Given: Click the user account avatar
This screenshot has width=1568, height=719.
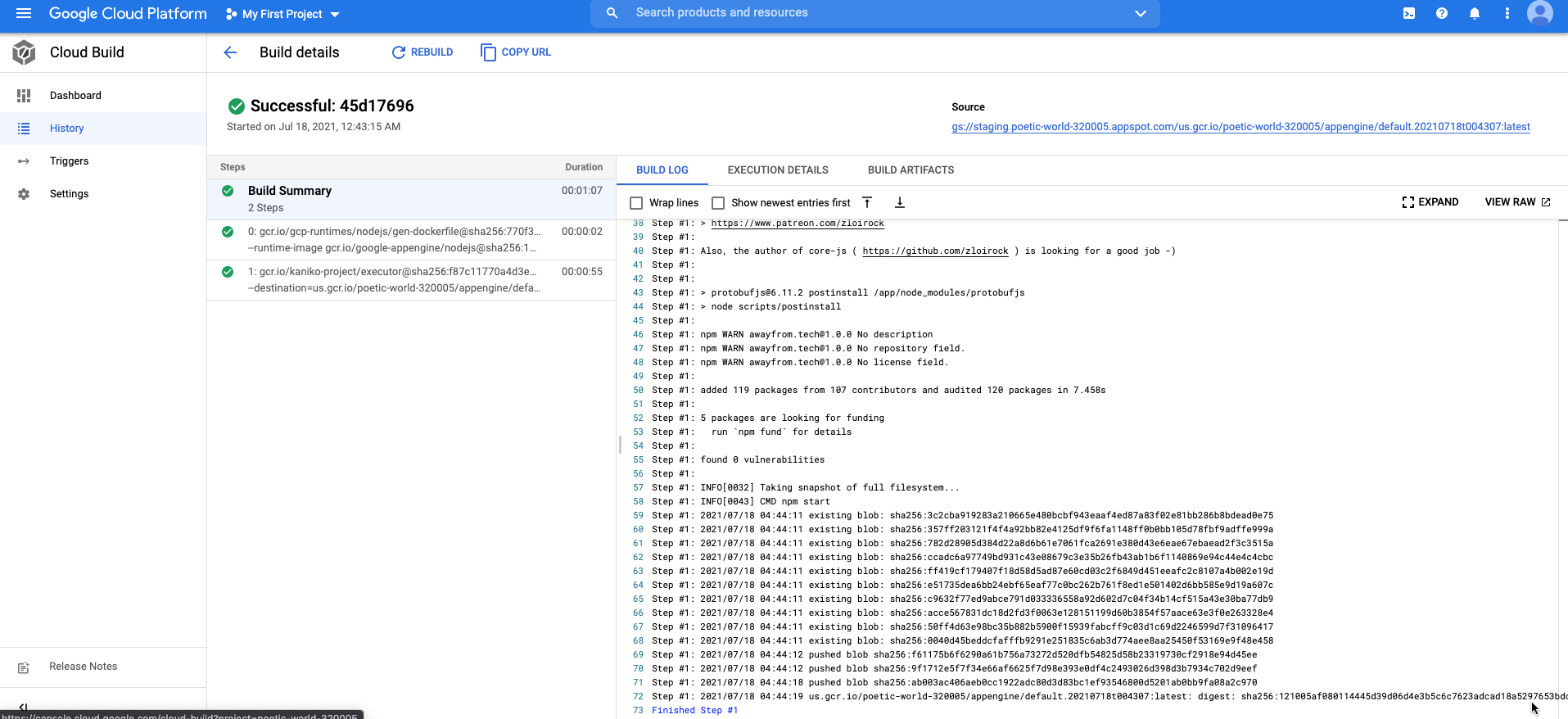Looking at the screenshot, I should 1540,13.
